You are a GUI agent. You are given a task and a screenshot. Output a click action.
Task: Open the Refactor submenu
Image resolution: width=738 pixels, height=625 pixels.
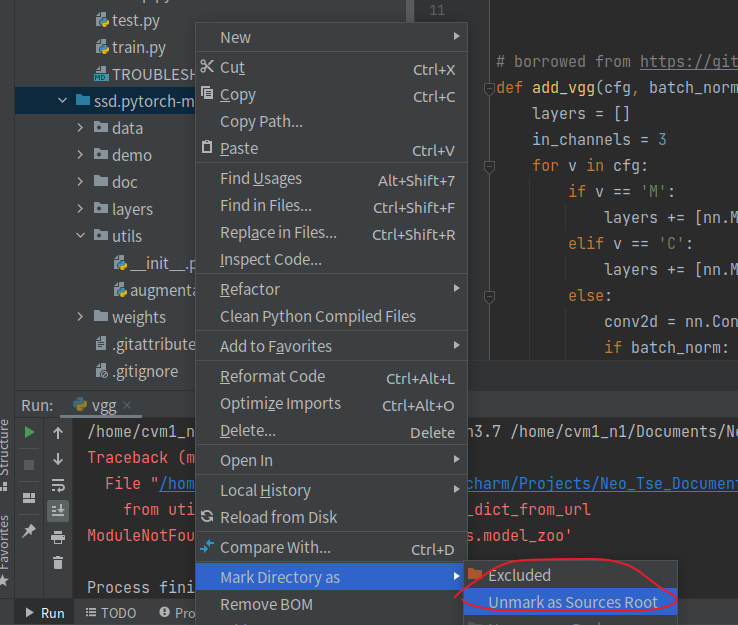(331, 289)
